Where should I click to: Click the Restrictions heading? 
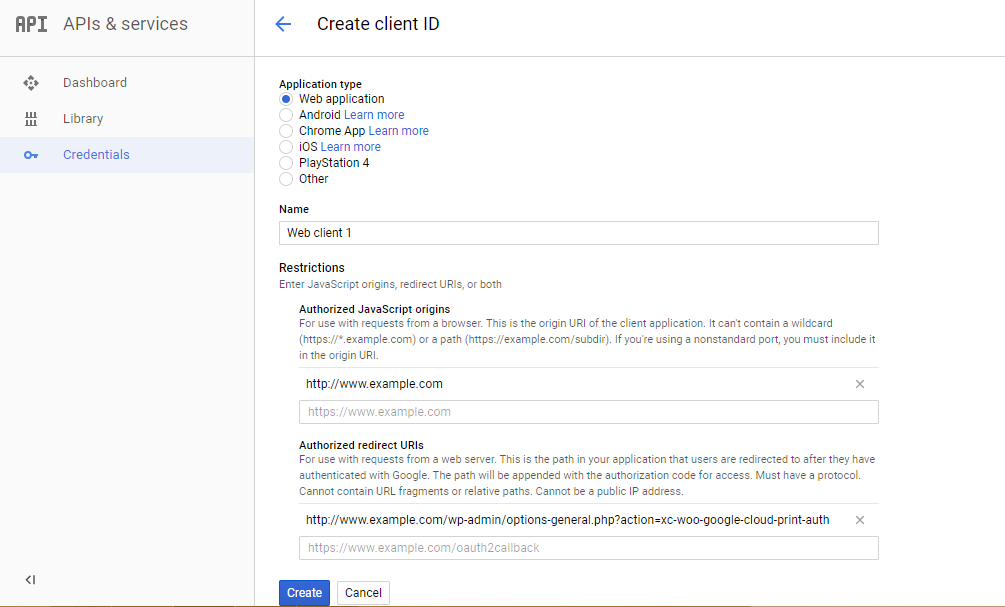pos(311,268)
